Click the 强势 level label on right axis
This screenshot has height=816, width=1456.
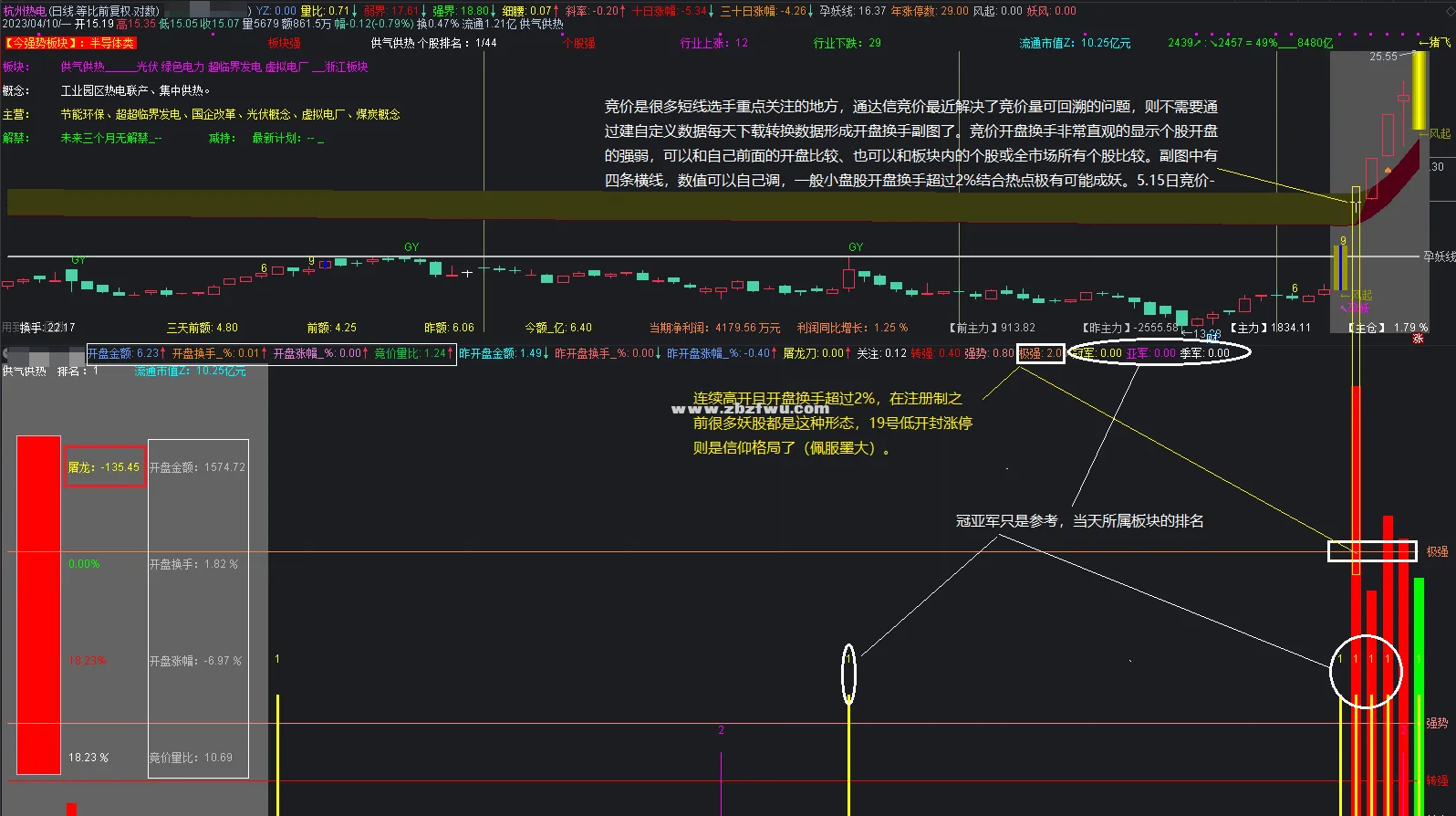pos(1437,723)
